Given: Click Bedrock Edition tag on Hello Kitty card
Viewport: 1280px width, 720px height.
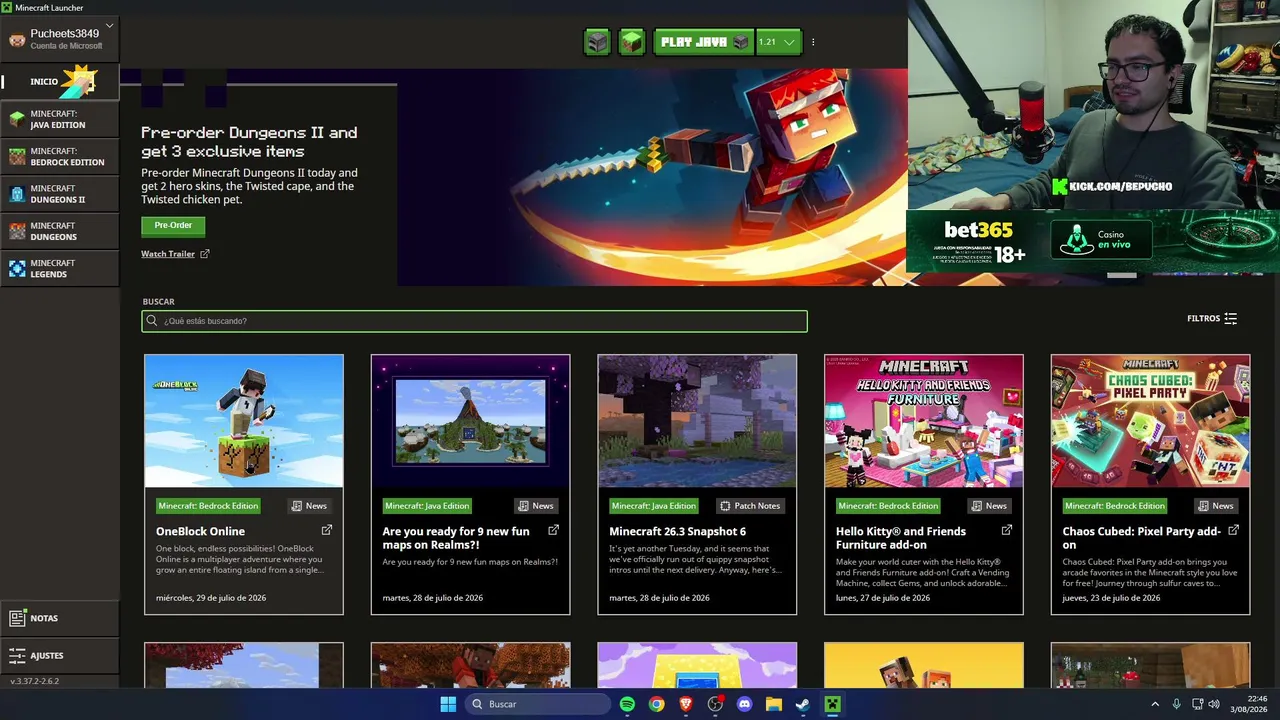Looking at the screenshot, I should pos(889,506).
